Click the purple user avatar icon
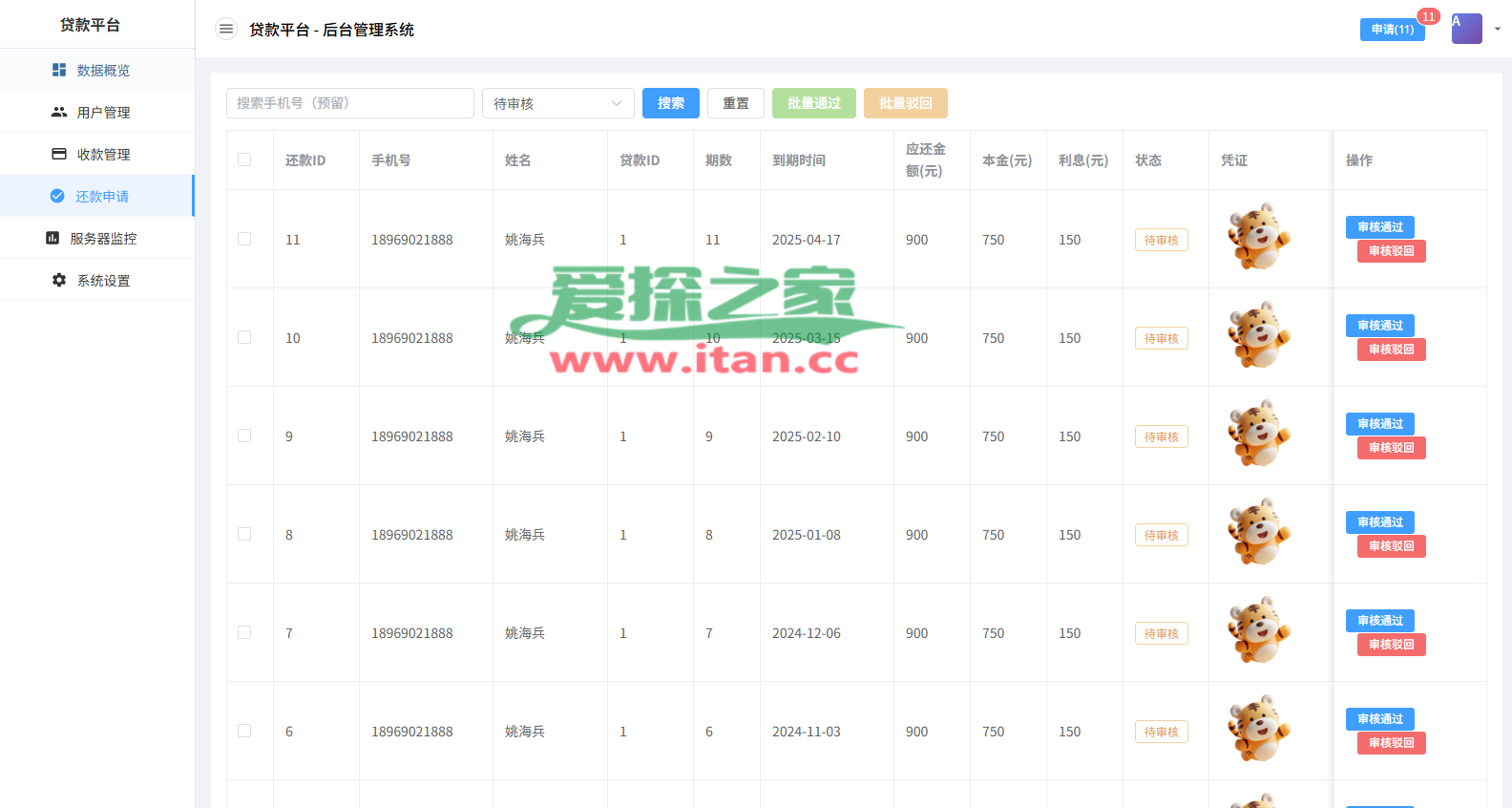 (x=1466, y=29)
